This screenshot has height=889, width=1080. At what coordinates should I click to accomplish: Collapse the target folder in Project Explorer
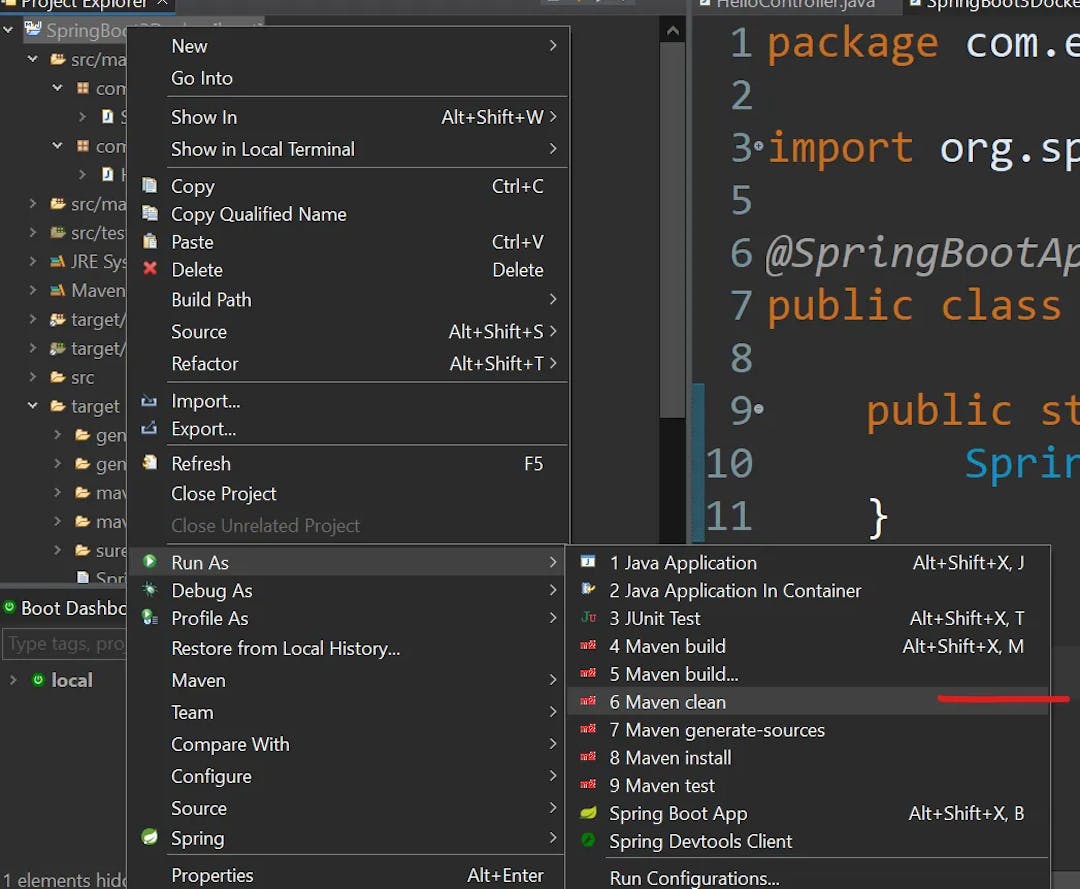33,406
